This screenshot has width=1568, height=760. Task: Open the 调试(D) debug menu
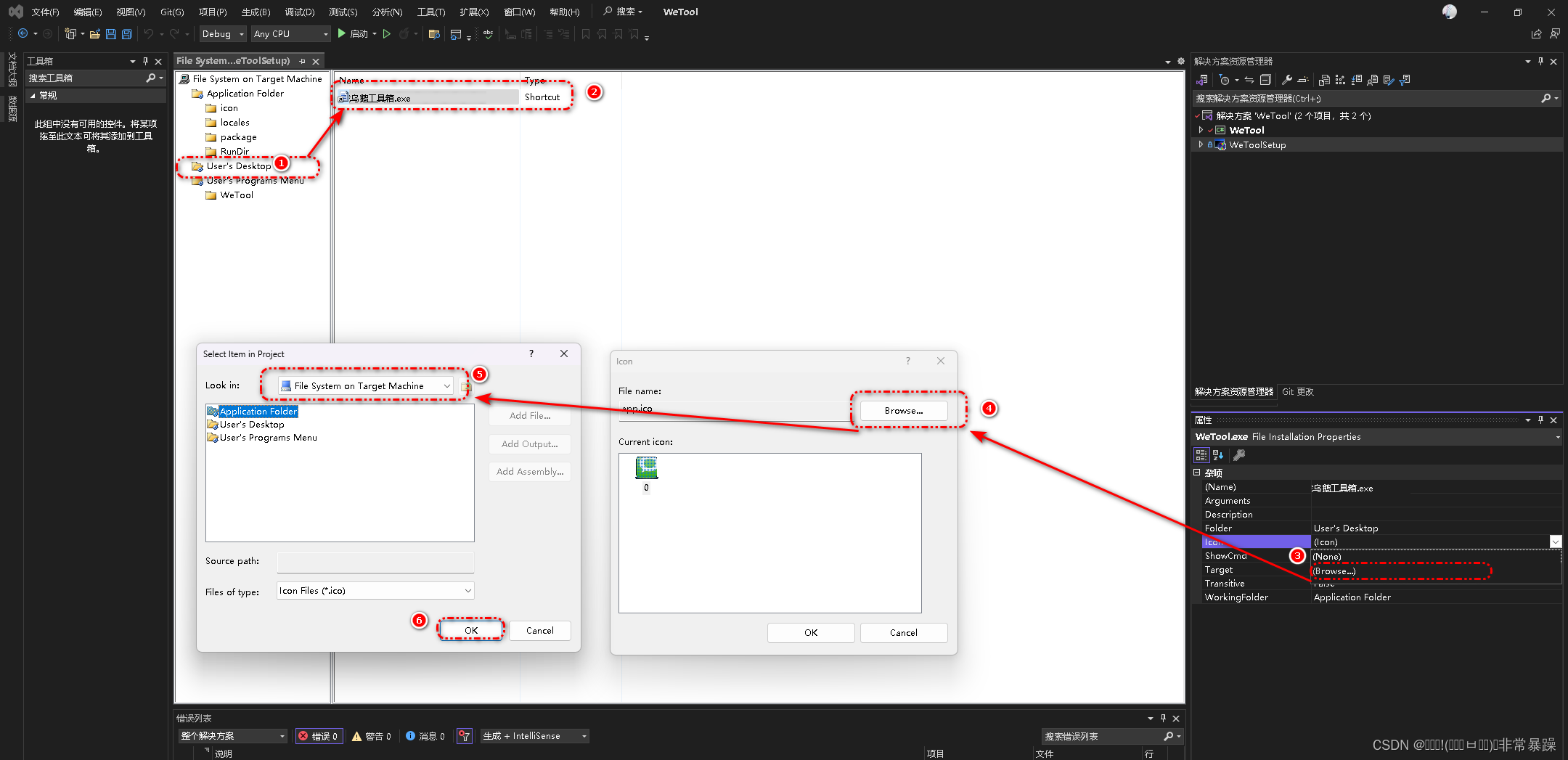pos(300,12)
